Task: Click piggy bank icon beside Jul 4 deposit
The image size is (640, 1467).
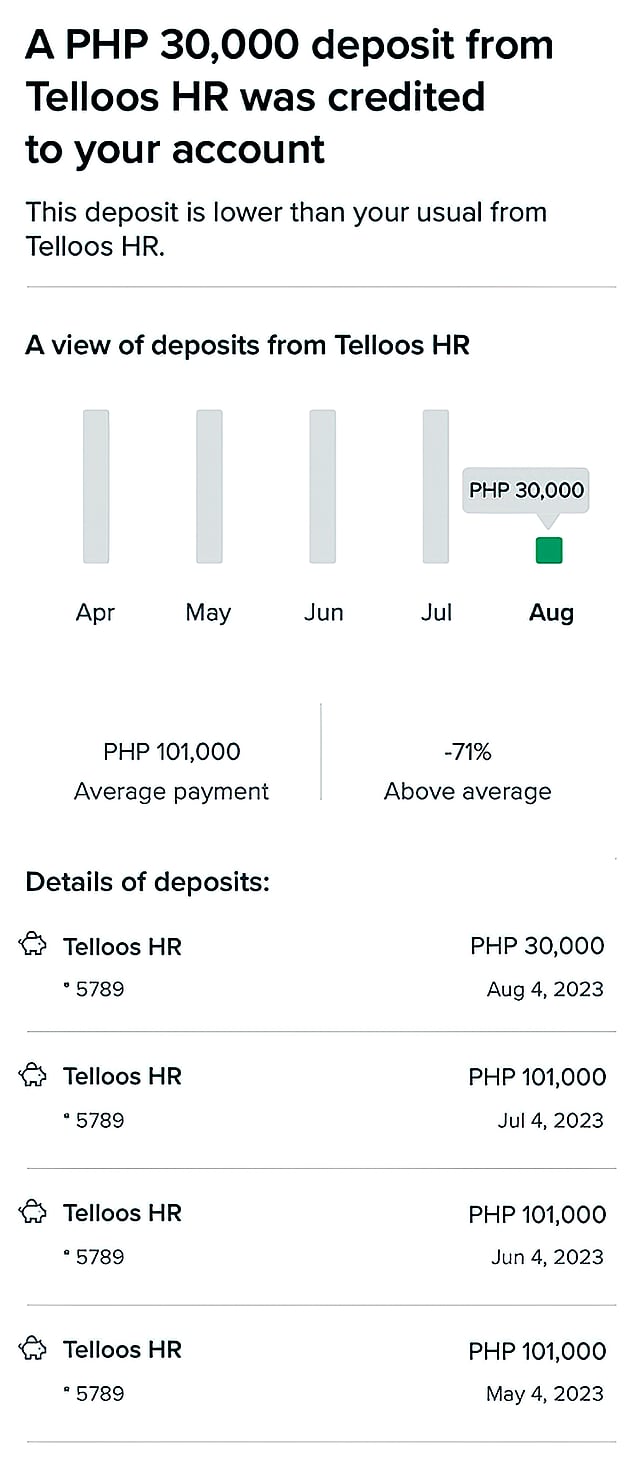Action: (x=33, y=1075)
